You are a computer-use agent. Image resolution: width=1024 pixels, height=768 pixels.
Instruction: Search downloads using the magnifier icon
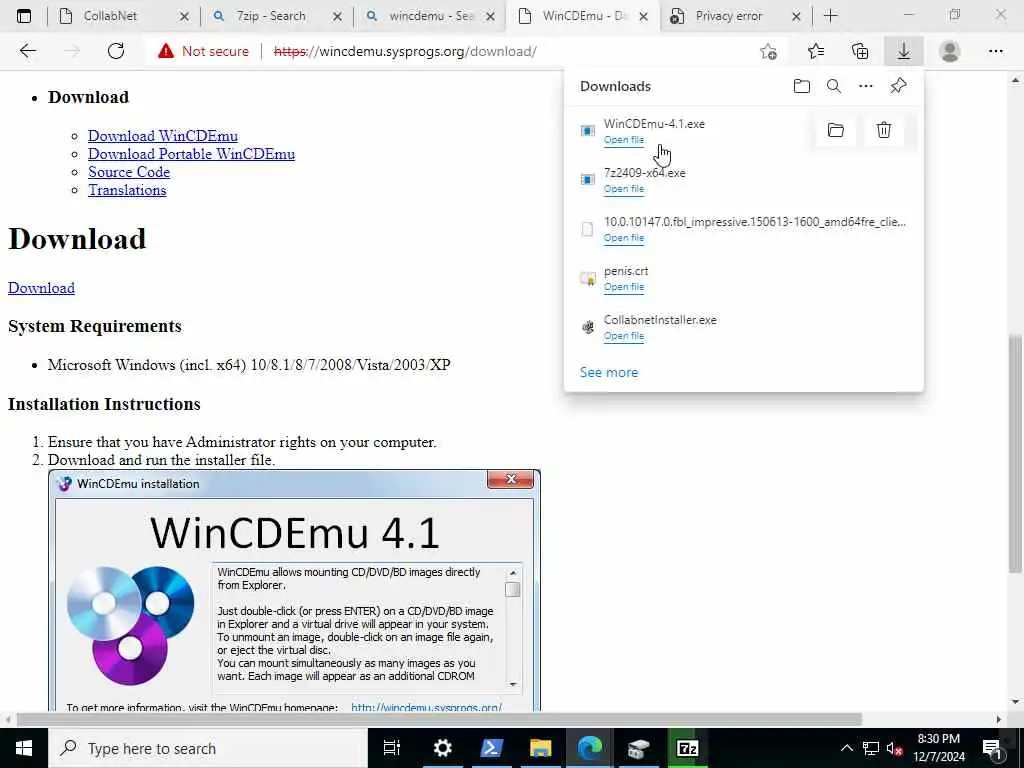tap(834, 86)
